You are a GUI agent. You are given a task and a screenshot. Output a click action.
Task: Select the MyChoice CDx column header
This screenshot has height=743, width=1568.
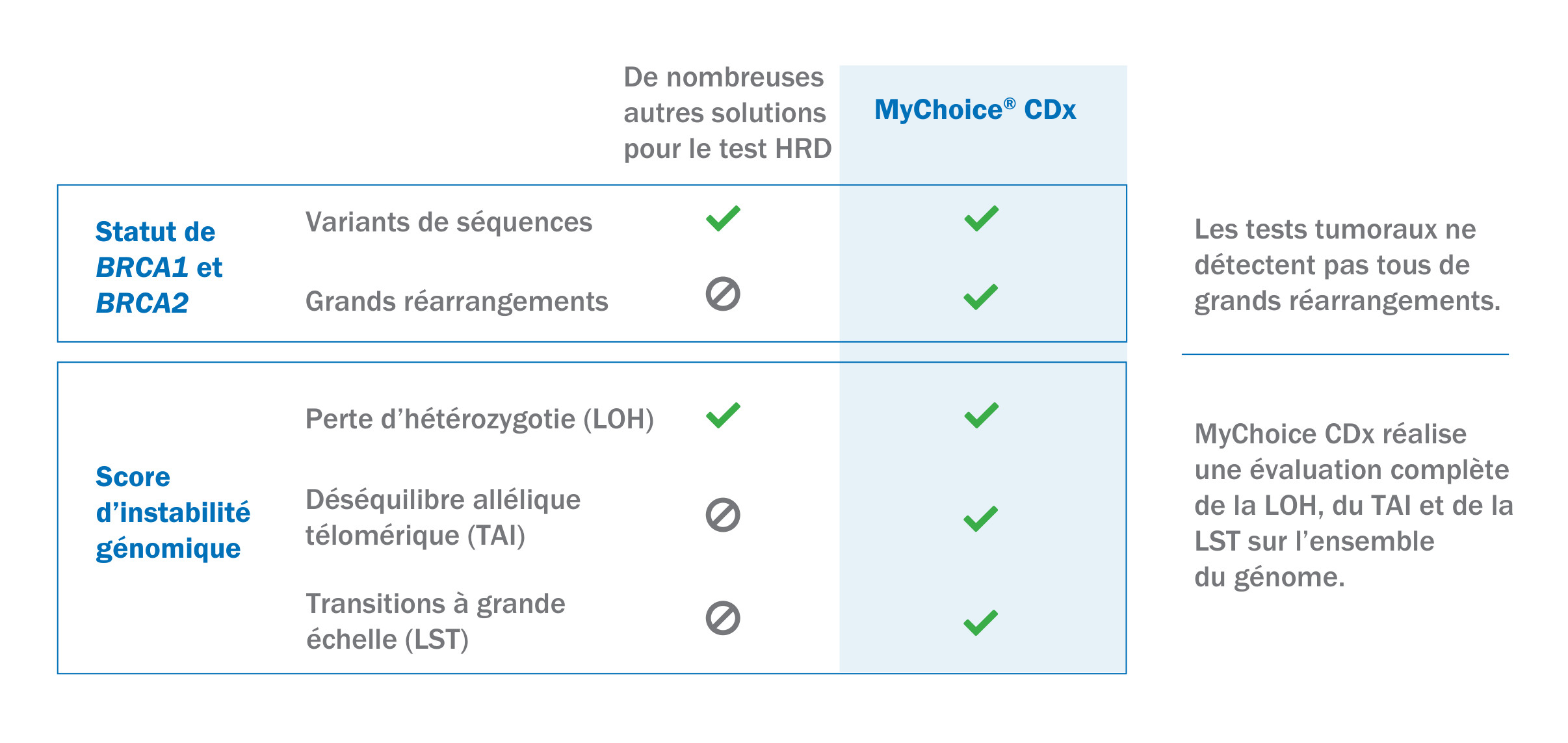coord(975,110)
